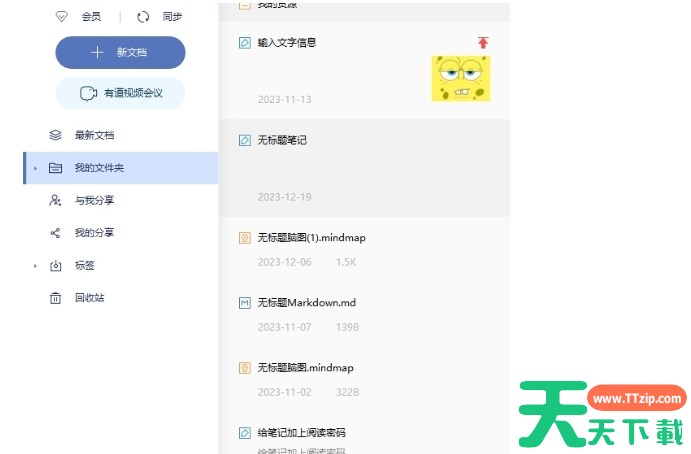Click the 无标题脑图.mindmap file icon

244,368
